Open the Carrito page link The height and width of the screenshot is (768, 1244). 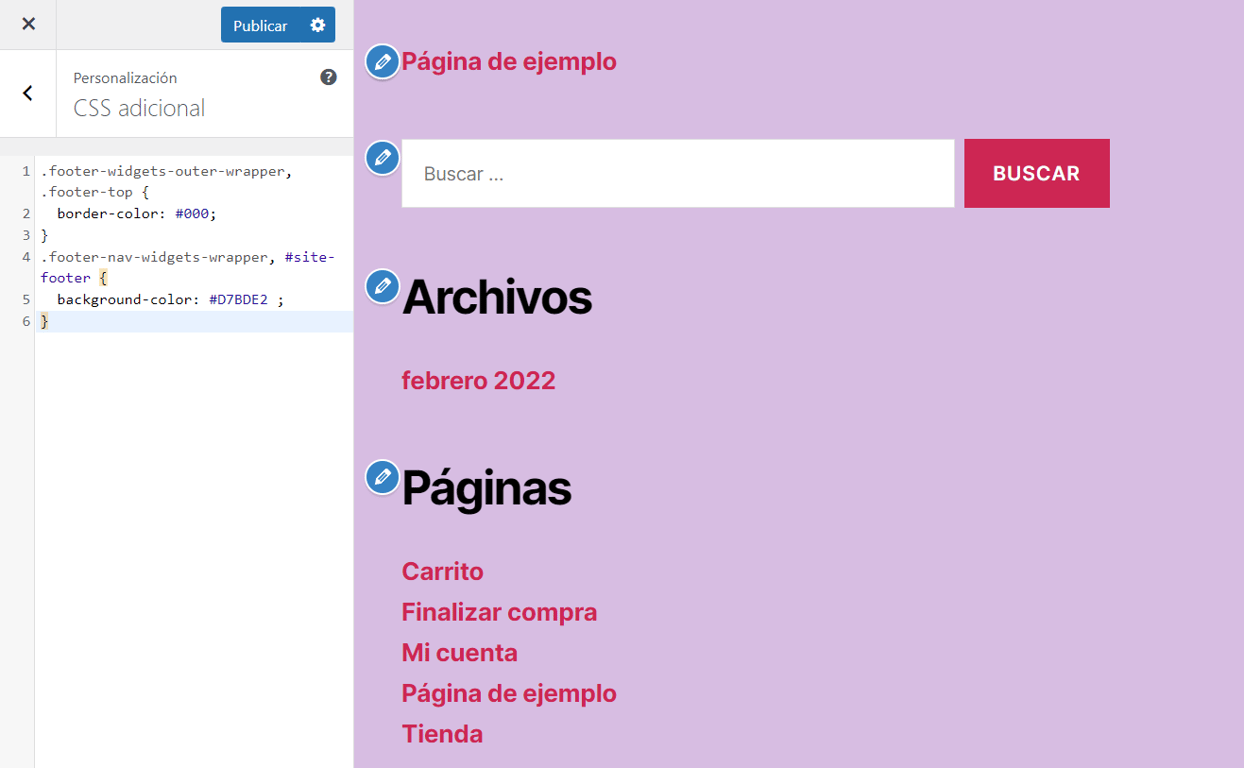[442, 571]
